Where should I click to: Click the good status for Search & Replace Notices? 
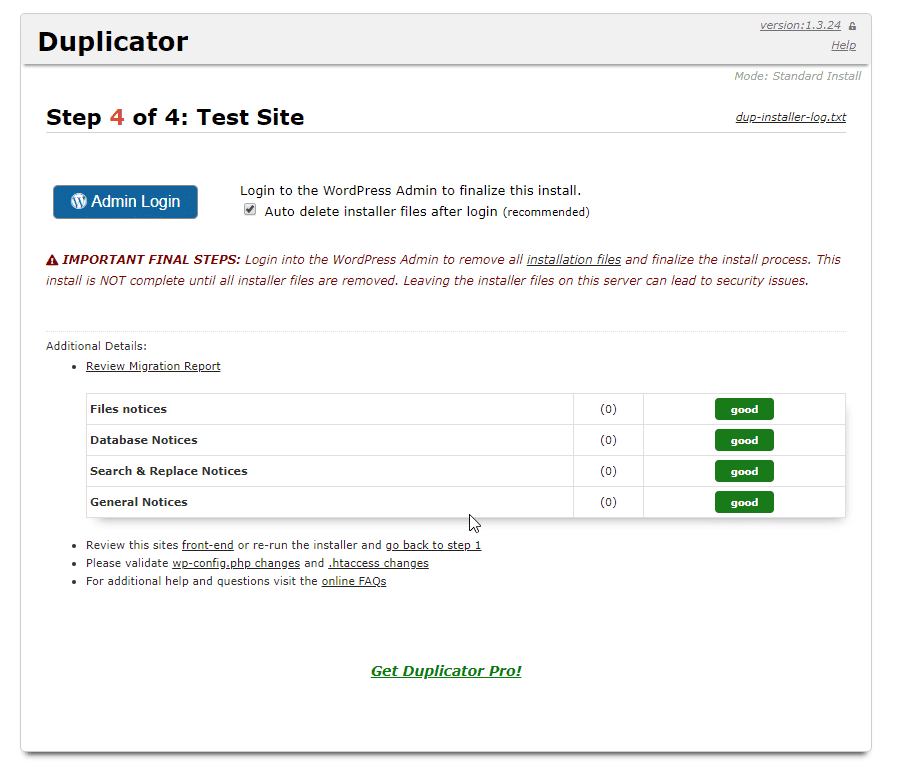[744, 471]
